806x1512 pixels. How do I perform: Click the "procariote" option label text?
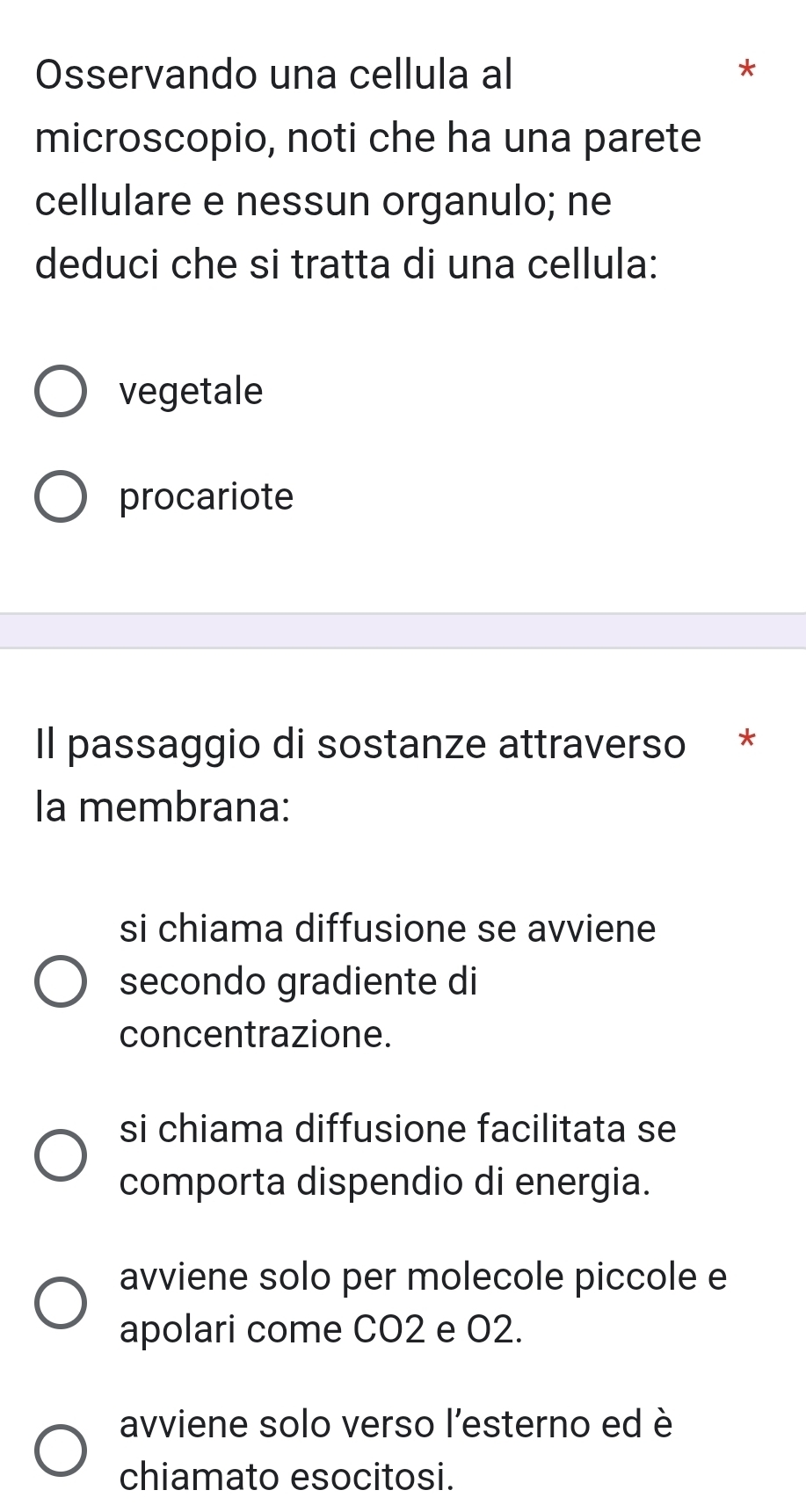207,497
